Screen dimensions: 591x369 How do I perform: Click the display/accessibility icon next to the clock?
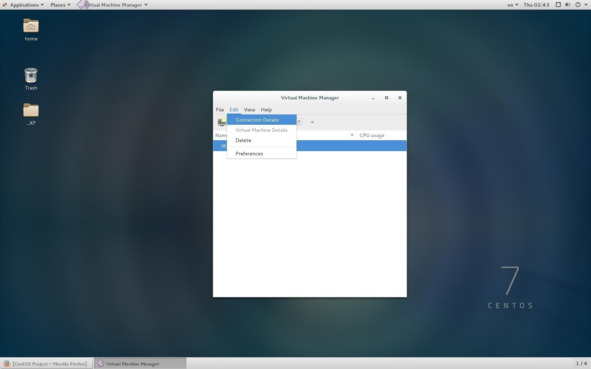pos(558,5)
